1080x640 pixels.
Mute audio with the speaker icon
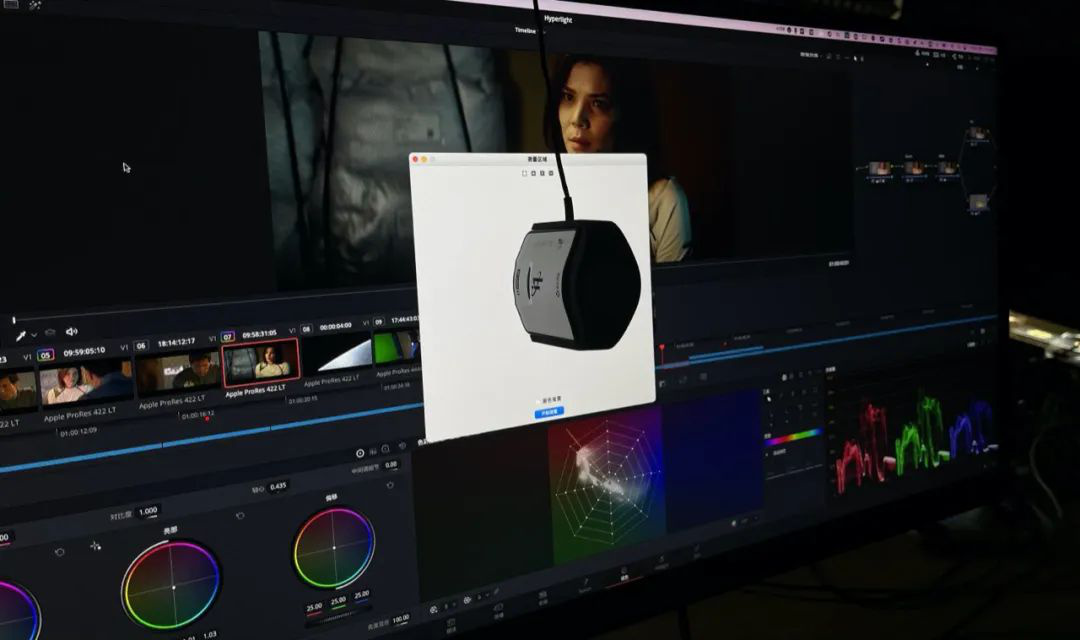coord(72,332)
